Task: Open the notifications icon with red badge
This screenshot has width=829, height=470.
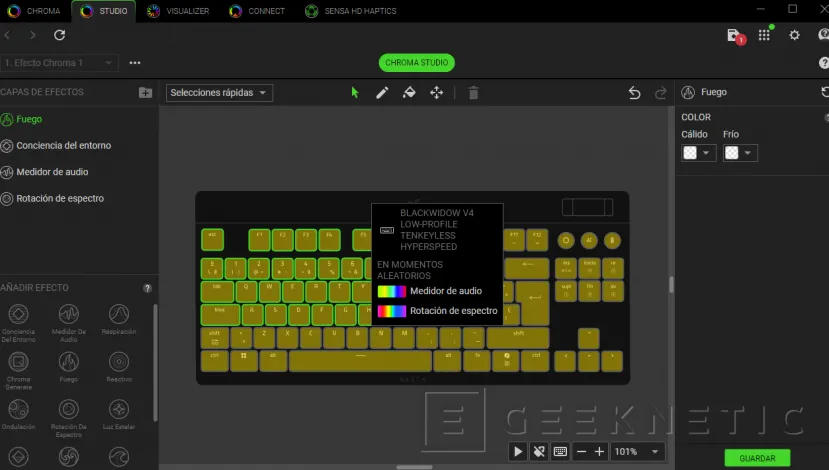Action: [x=735, y=36]
